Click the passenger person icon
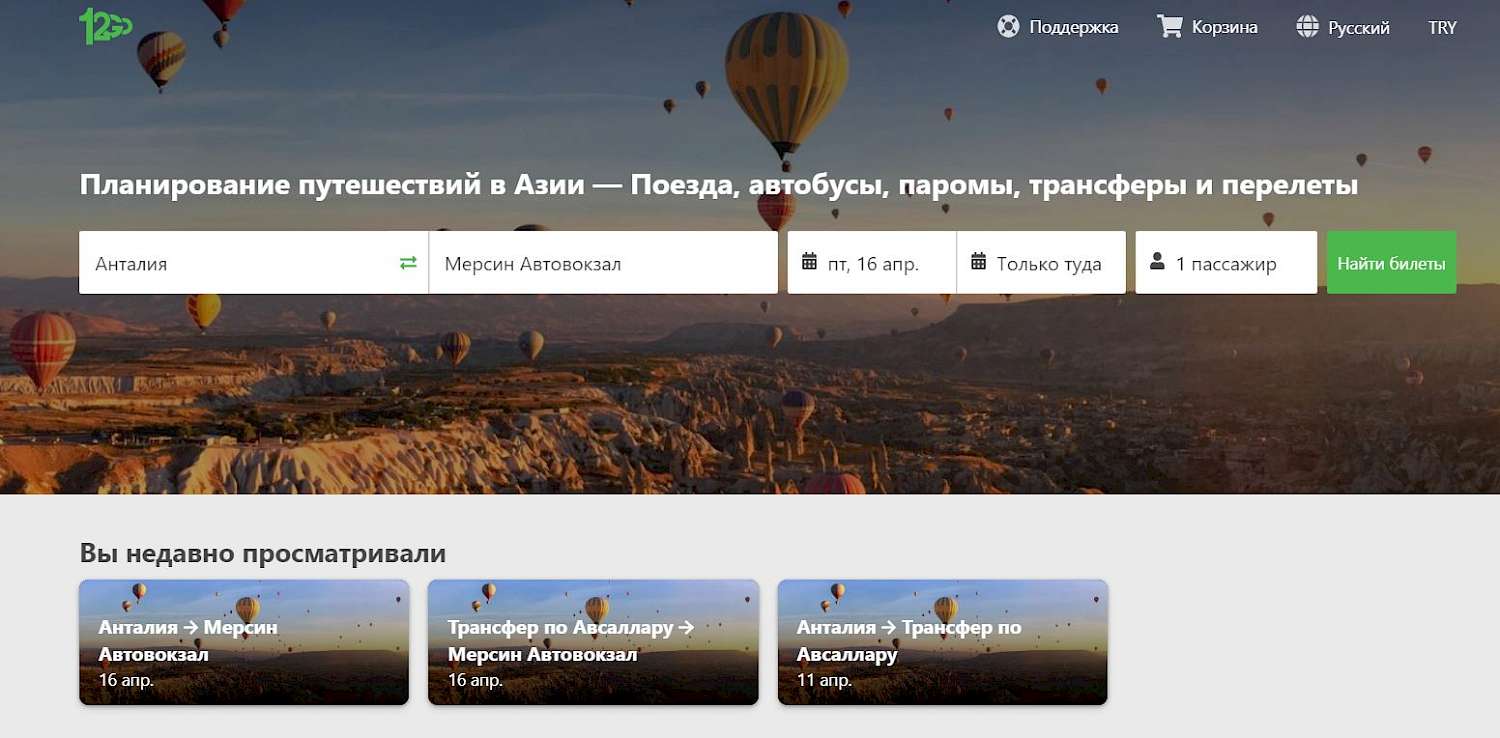 tap(1158, 262)
